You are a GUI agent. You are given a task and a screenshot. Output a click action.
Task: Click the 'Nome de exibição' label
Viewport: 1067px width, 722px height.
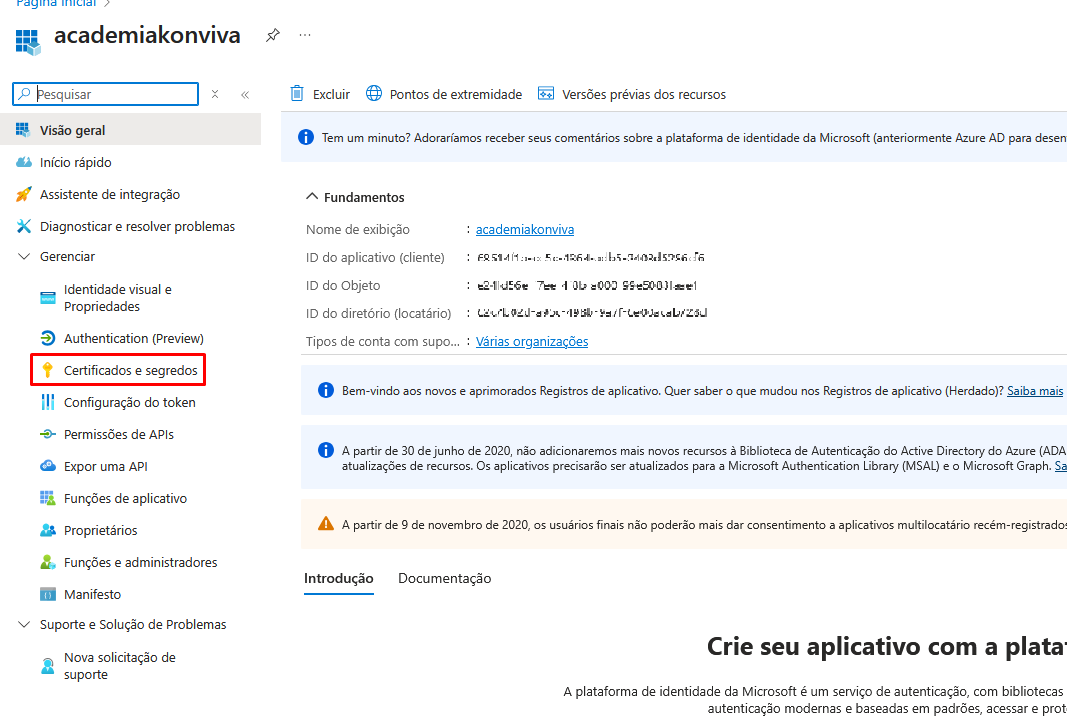coord(358,229)
